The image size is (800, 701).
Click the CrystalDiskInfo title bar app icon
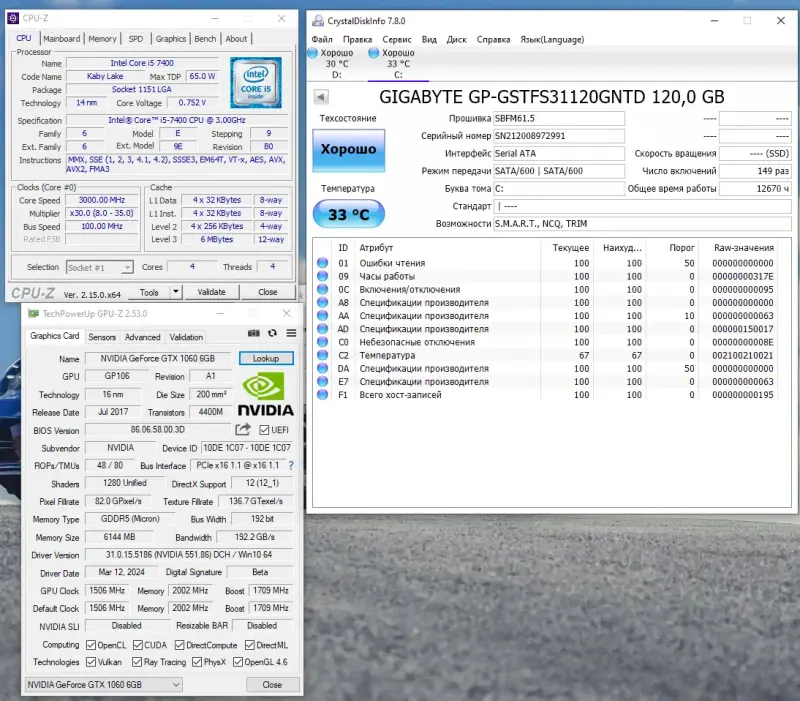[318, 20]
